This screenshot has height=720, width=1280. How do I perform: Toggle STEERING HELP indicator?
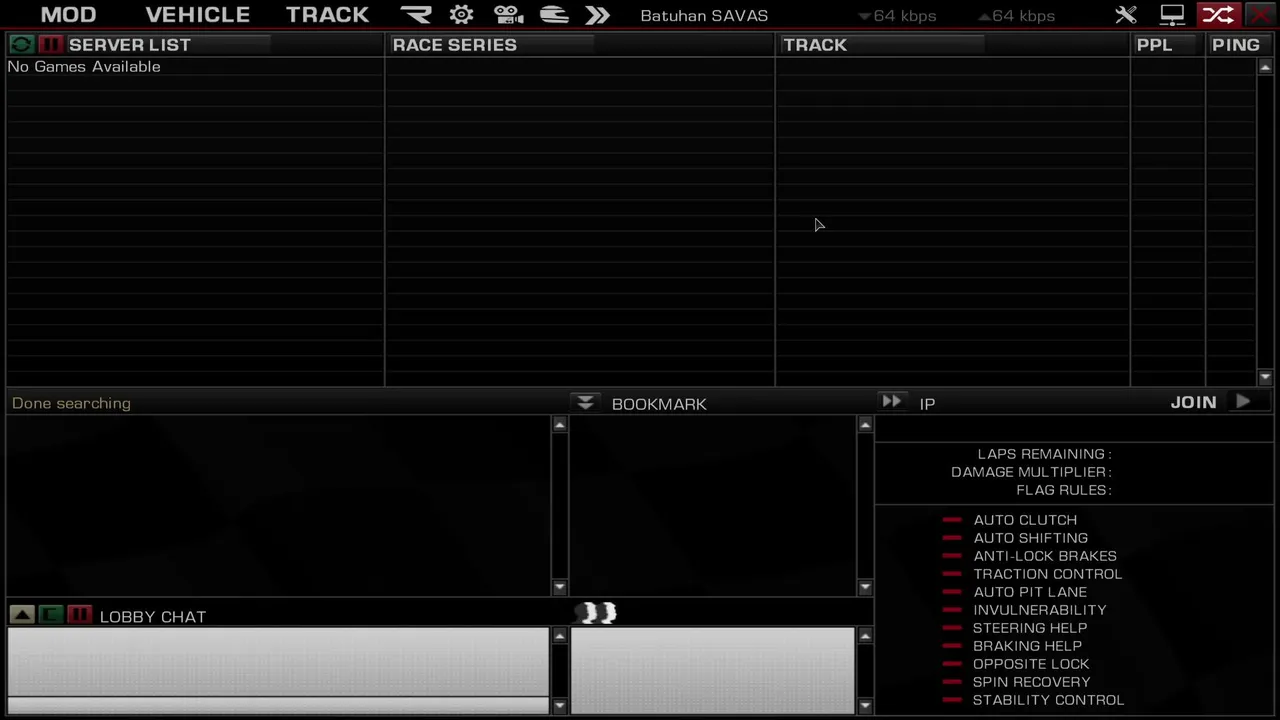952,628
